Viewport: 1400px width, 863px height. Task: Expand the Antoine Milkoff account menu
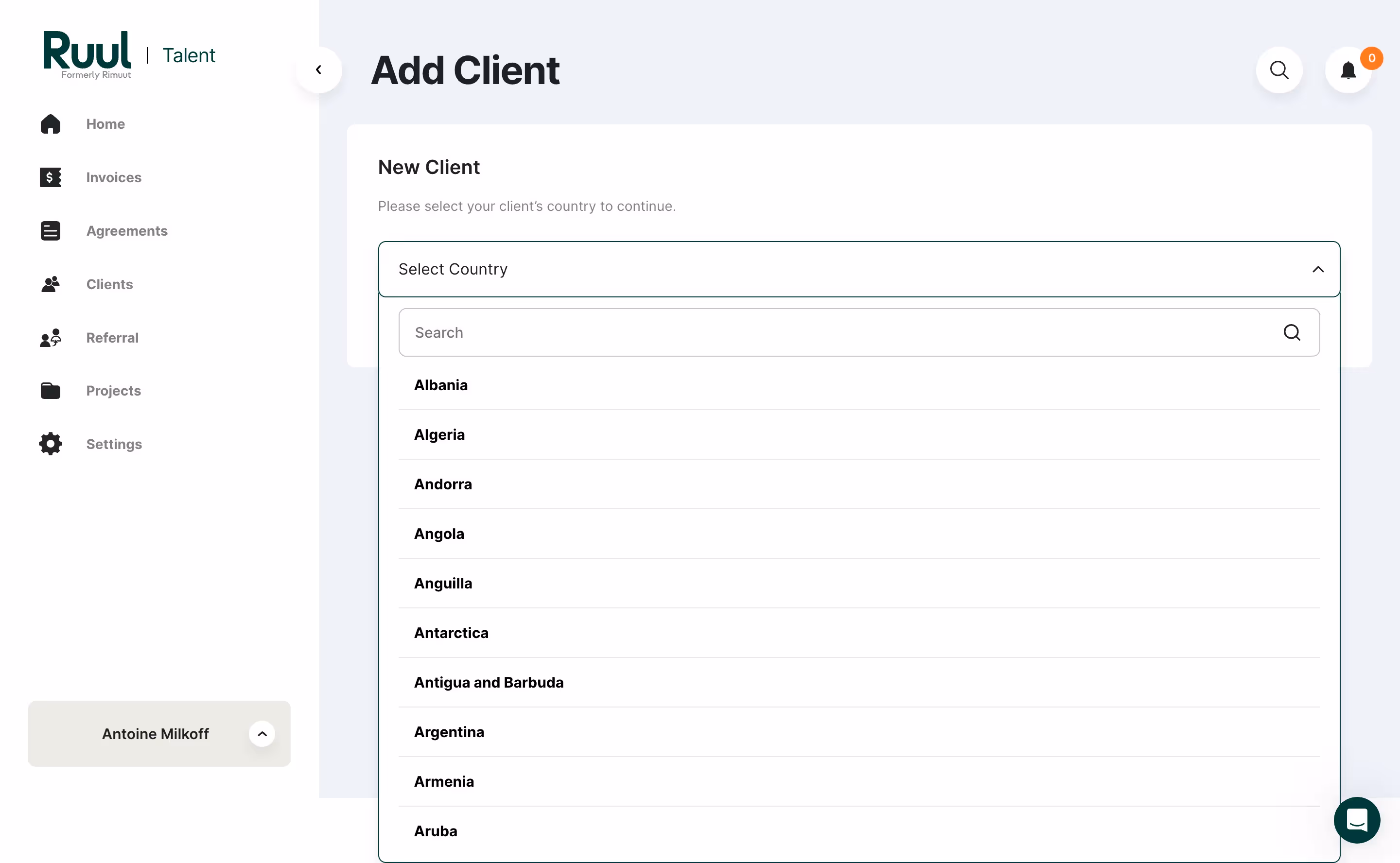(262, 733)
